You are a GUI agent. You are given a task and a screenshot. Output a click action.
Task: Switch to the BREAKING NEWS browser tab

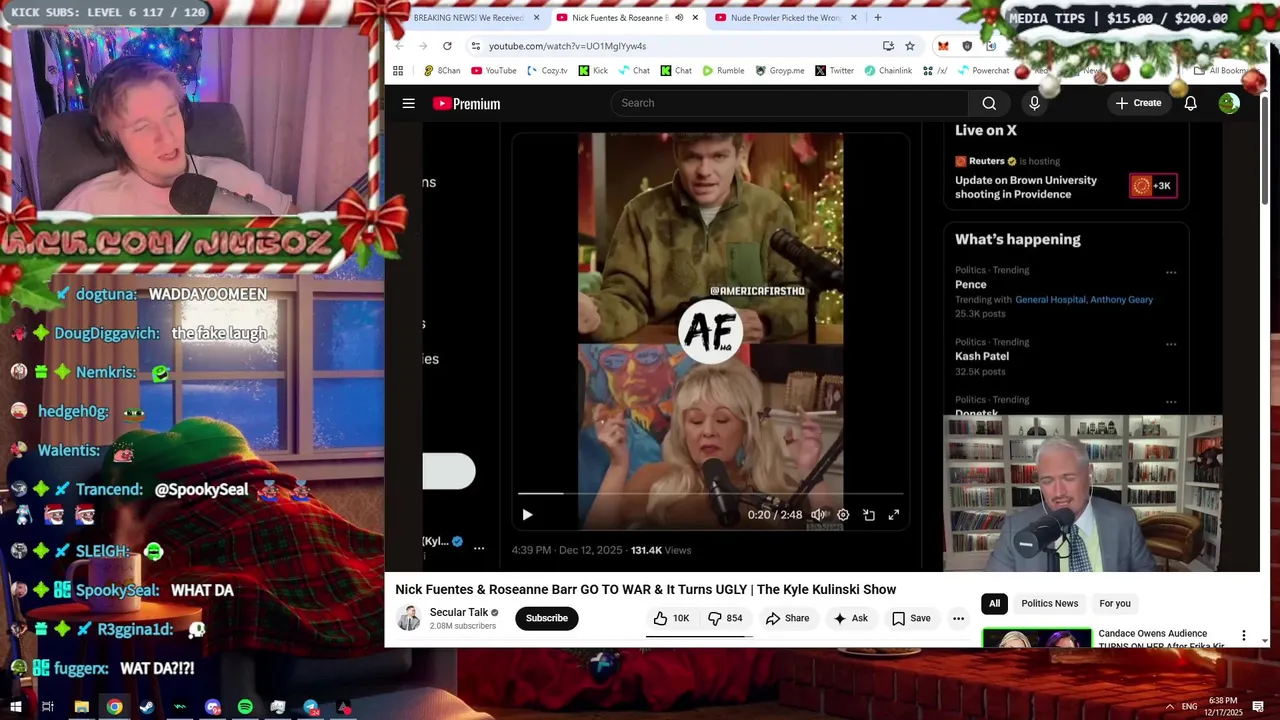[x=468, y=17]
